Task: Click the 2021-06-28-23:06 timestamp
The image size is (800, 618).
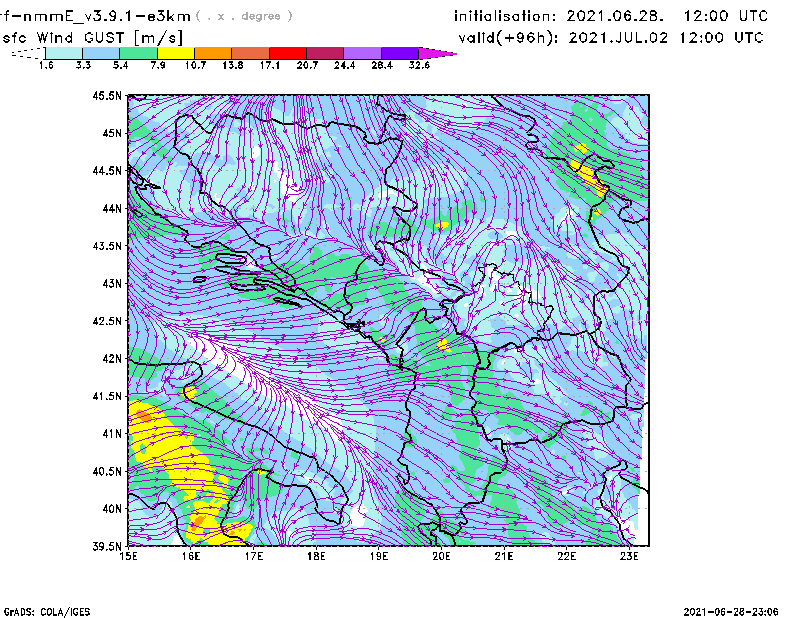Action: tap(732, 610)
